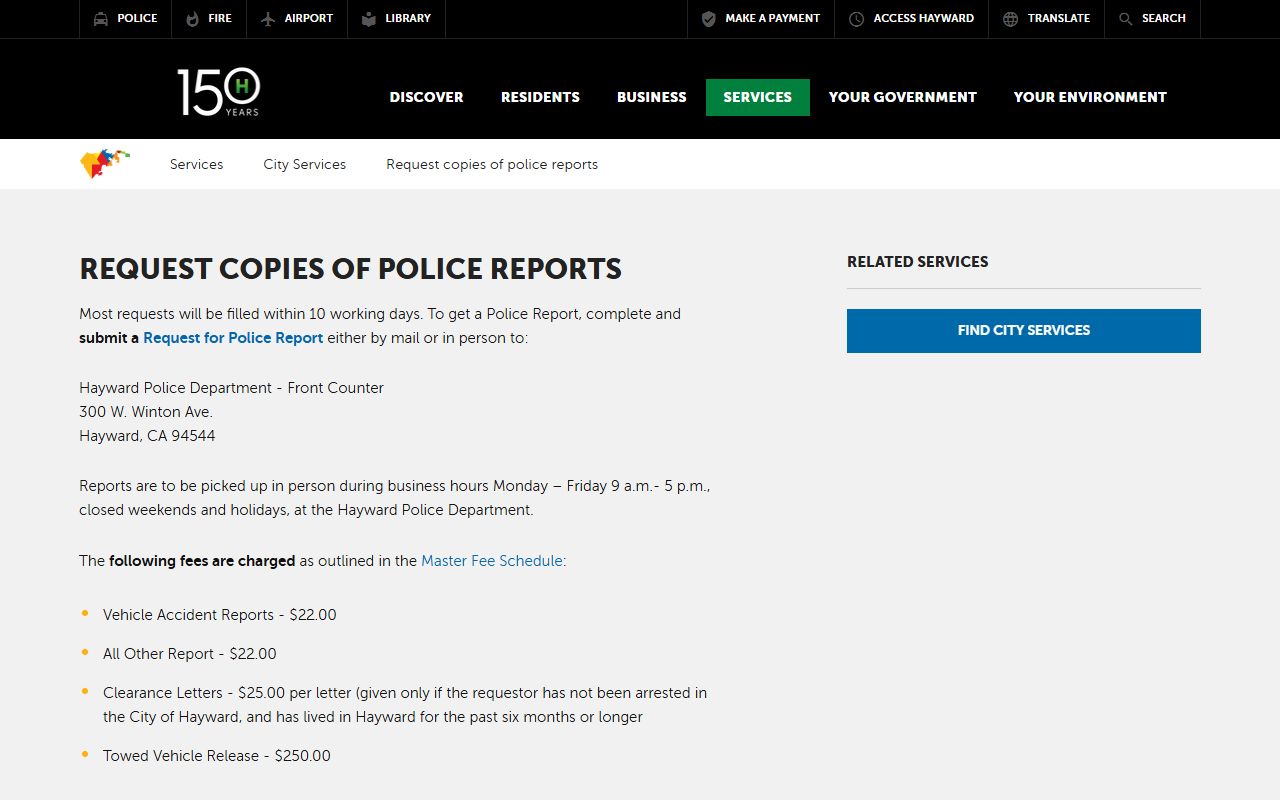Click the RELATED SERVICES heading
1280x800 pixels.
coord(918,262)
